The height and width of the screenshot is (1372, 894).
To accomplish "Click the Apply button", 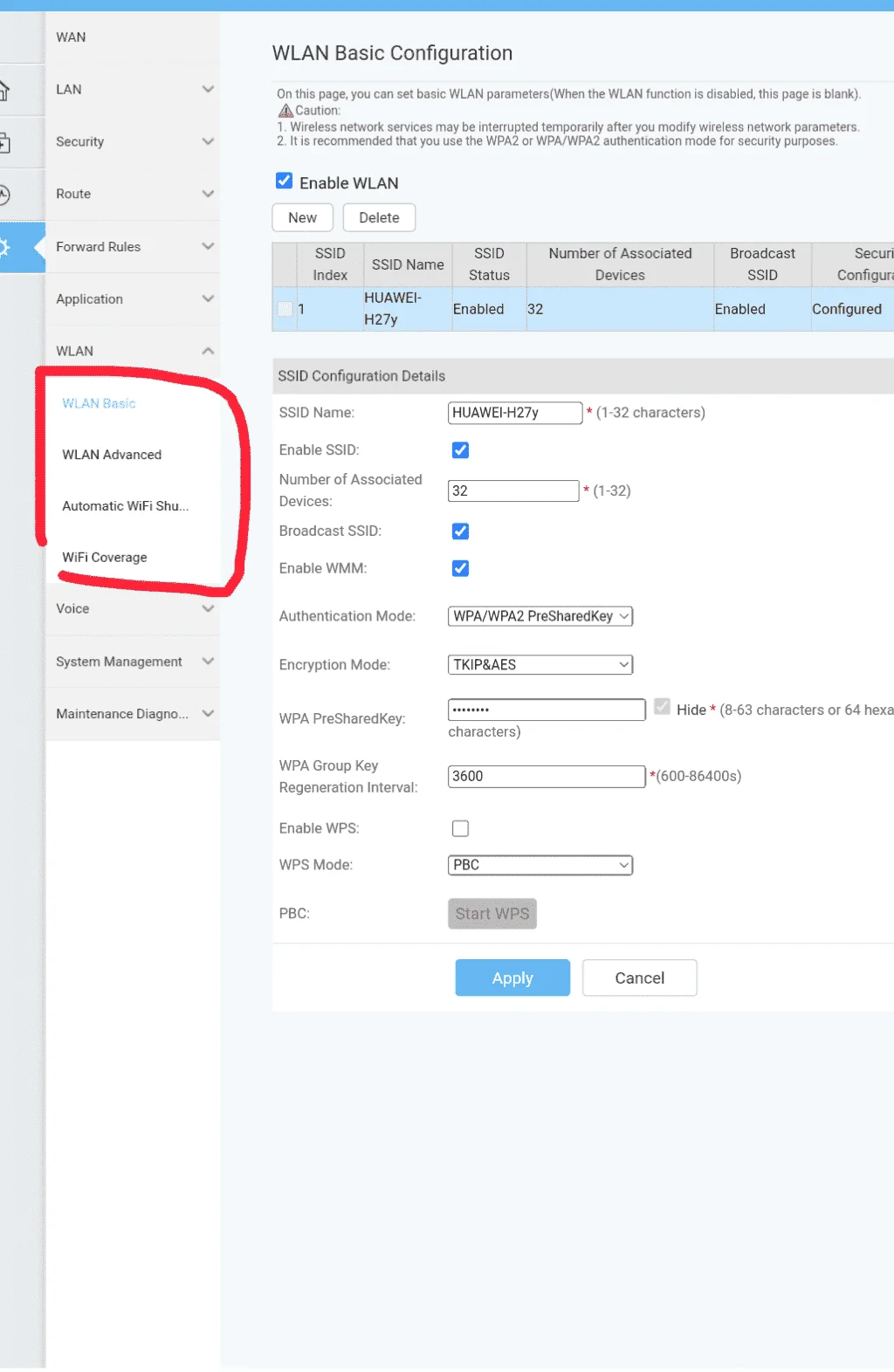I will [x=512, y=978].
